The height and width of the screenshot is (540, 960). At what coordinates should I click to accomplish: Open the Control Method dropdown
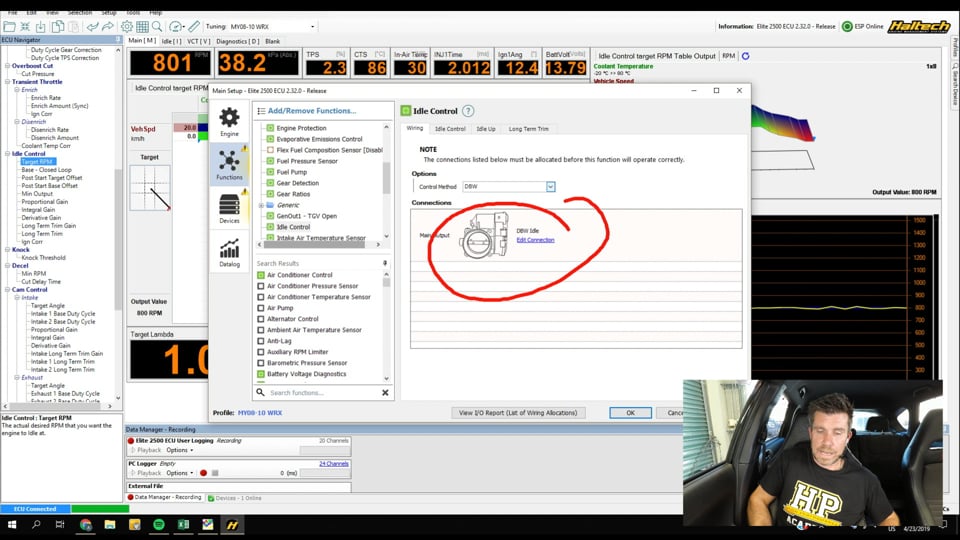point(550,186)
